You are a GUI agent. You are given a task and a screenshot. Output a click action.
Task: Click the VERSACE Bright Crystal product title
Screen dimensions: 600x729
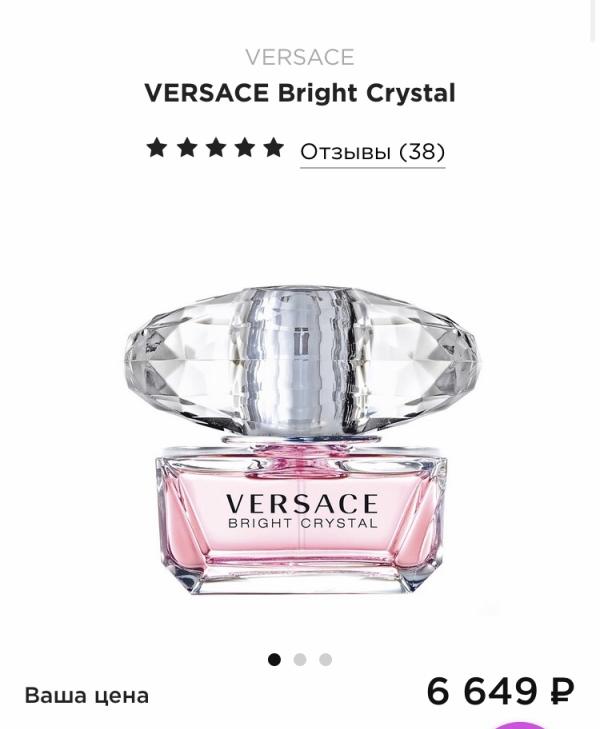300,93
